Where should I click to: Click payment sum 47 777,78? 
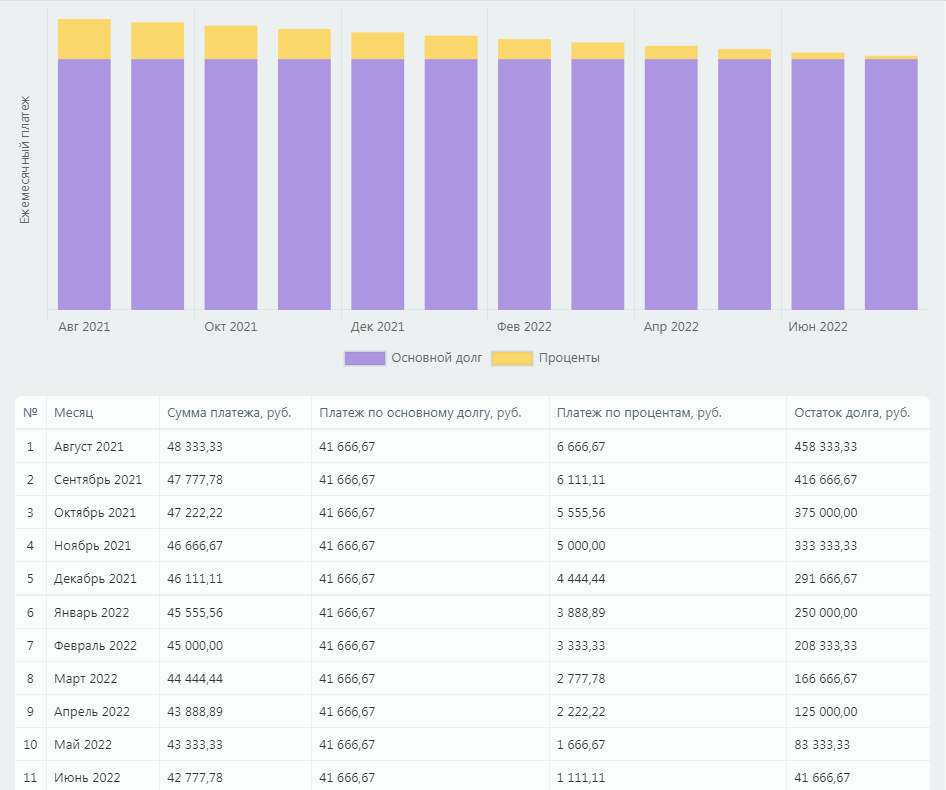[x=195, y=480]
